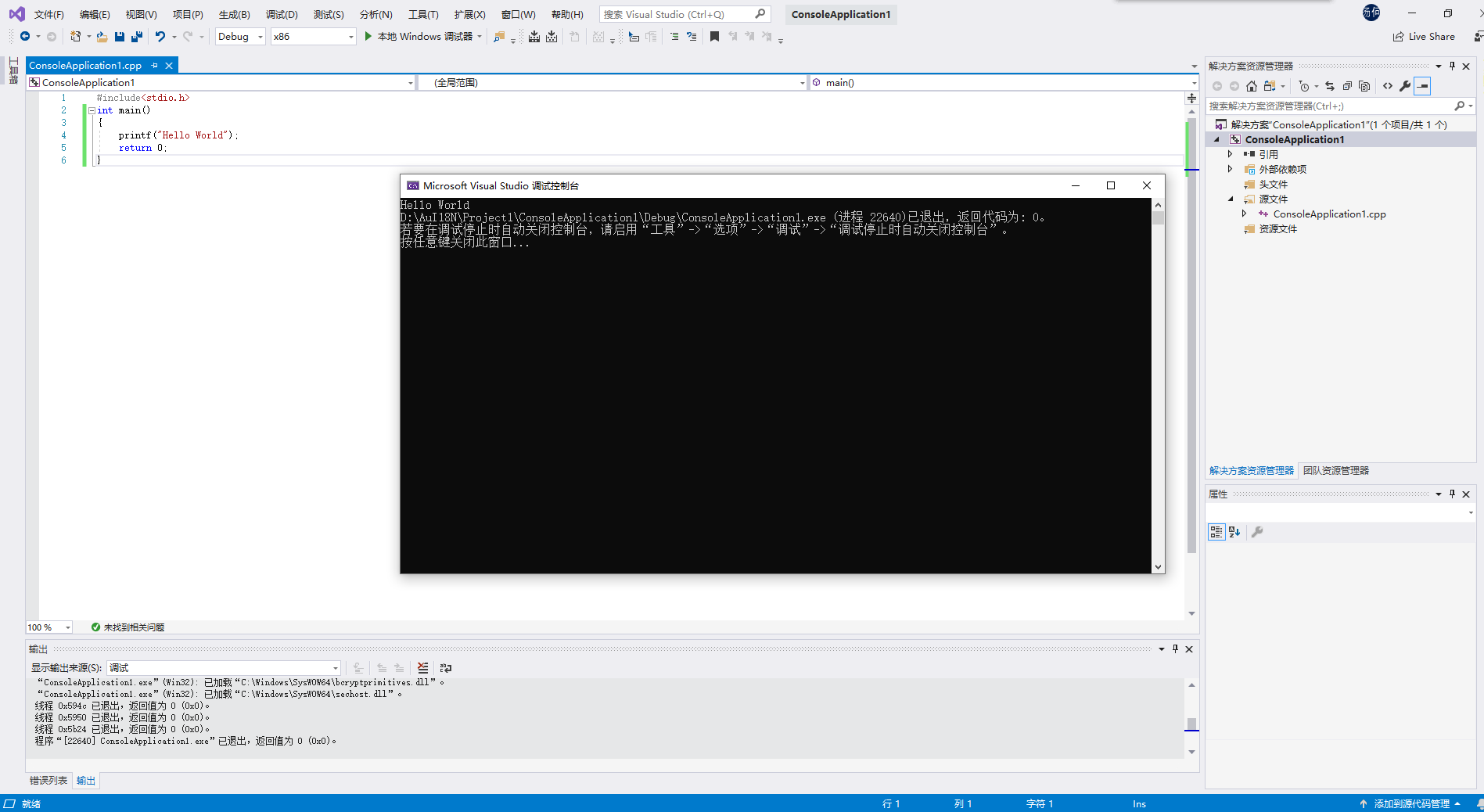Open Properties wrench icon in Solution Explorer
The height and width of the screenshot is (812, 1484).
click(1405, 86)
